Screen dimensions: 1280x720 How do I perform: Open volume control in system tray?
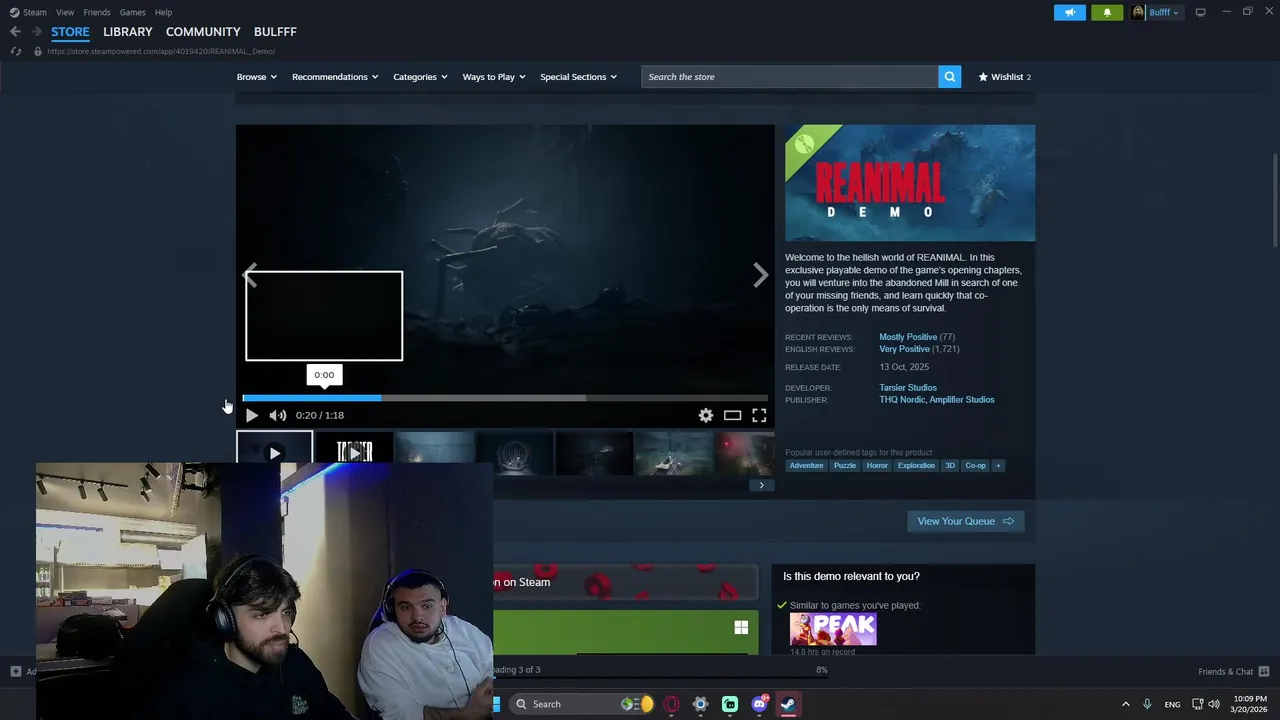pos(1214,704)
